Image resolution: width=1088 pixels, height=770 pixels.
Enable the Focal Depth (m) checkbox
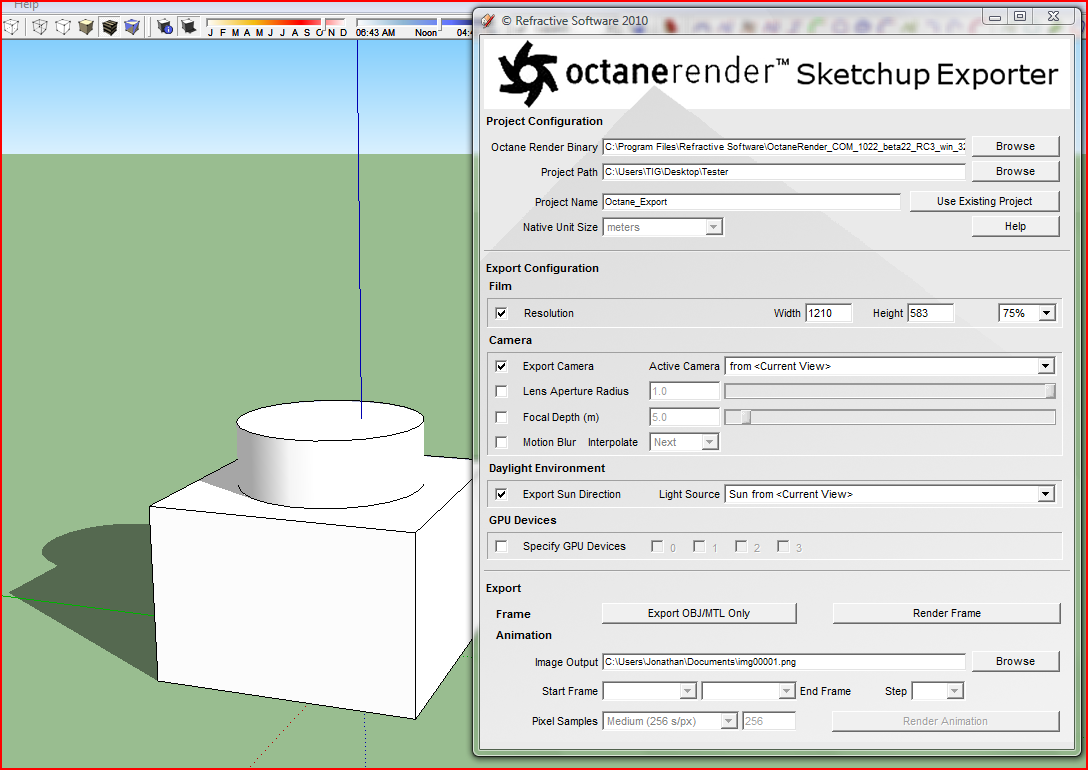501,417
